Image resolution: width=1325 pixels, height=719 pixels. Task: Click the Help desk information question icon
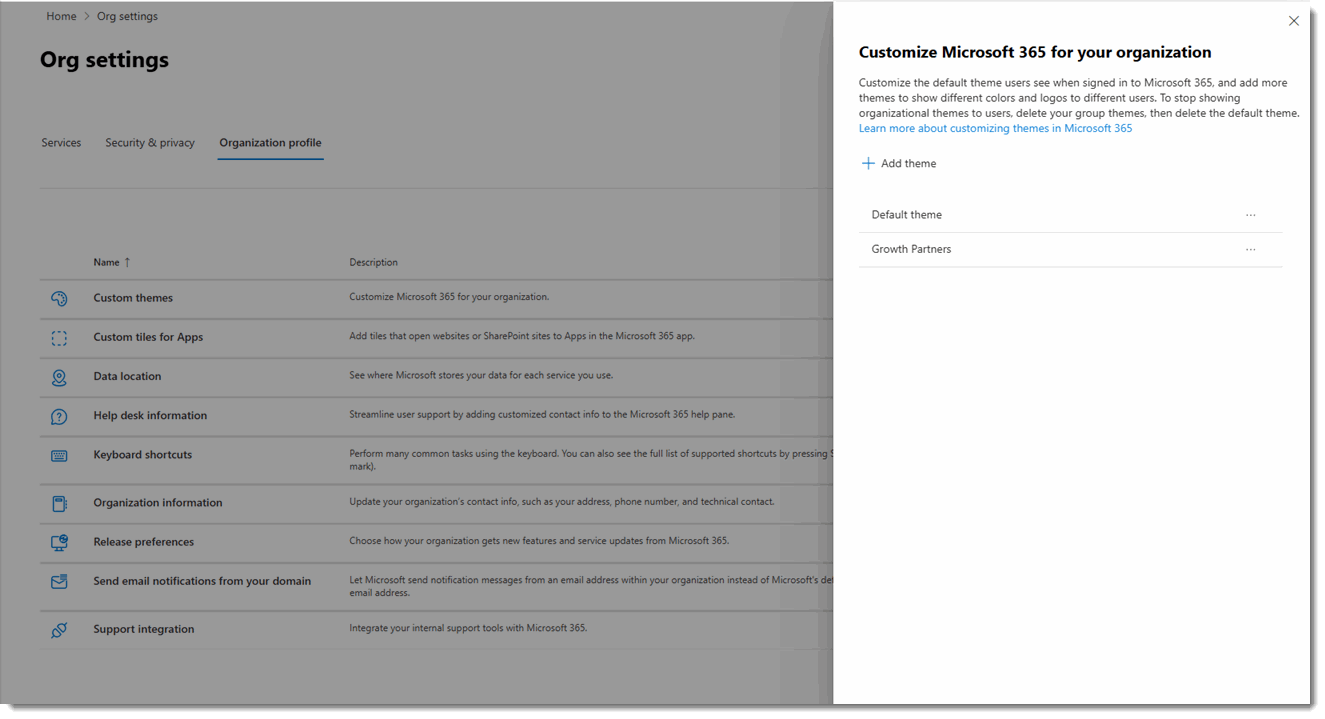pyautogui.click(x=59, y=416)
